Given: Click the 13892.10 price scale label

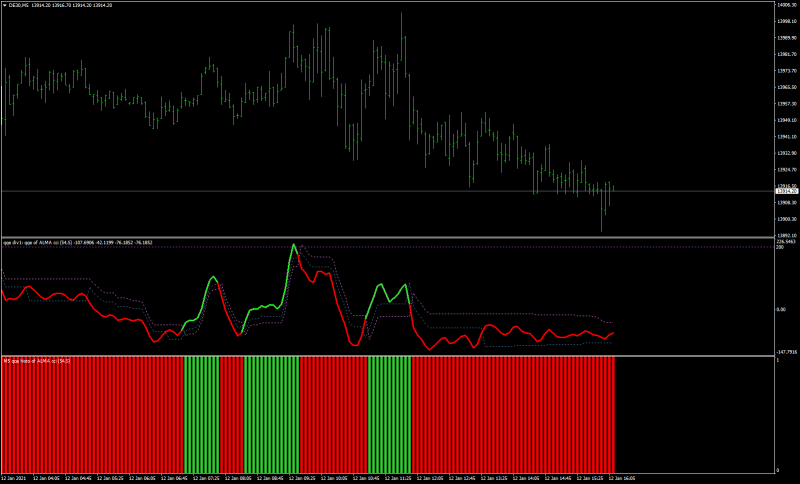Looking at the screenshot, I should pos(787,236).
